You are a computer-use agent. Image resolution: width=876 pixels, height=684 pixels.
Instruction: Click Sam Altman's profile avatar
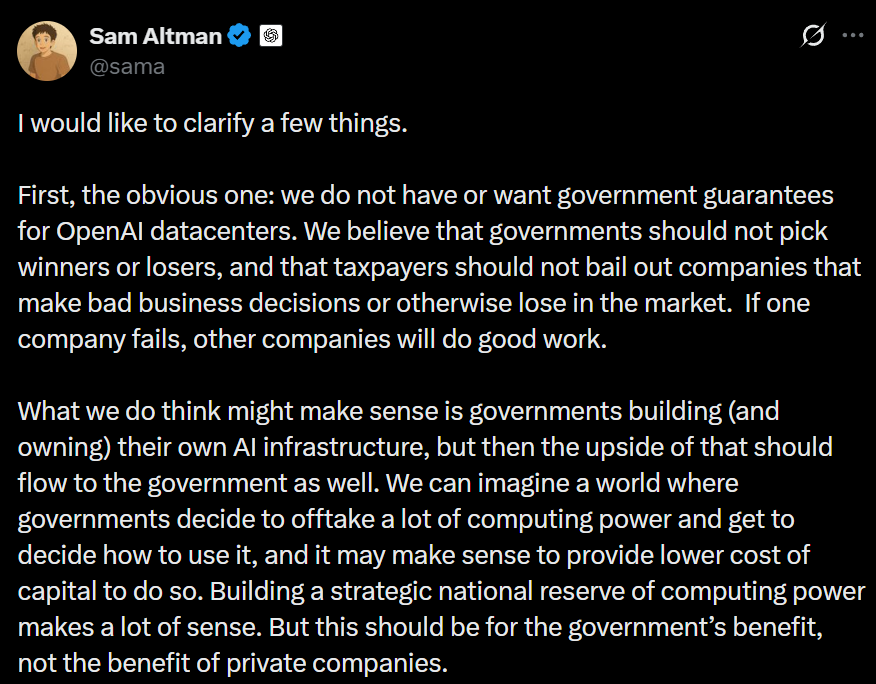coord(47,51)
